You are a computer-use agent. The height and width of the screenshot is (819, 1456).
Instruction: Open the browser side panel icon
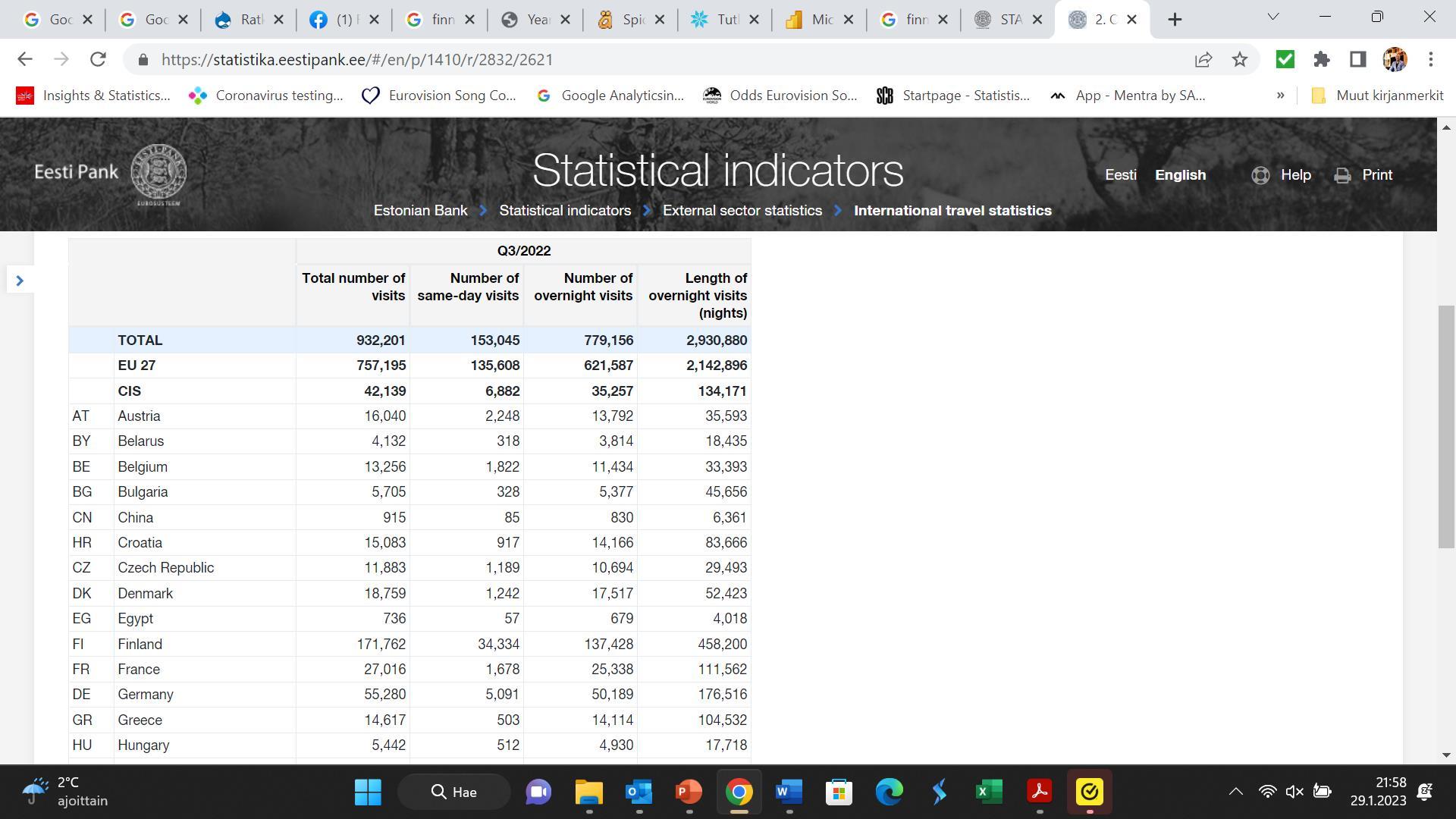pos(1357,59)
